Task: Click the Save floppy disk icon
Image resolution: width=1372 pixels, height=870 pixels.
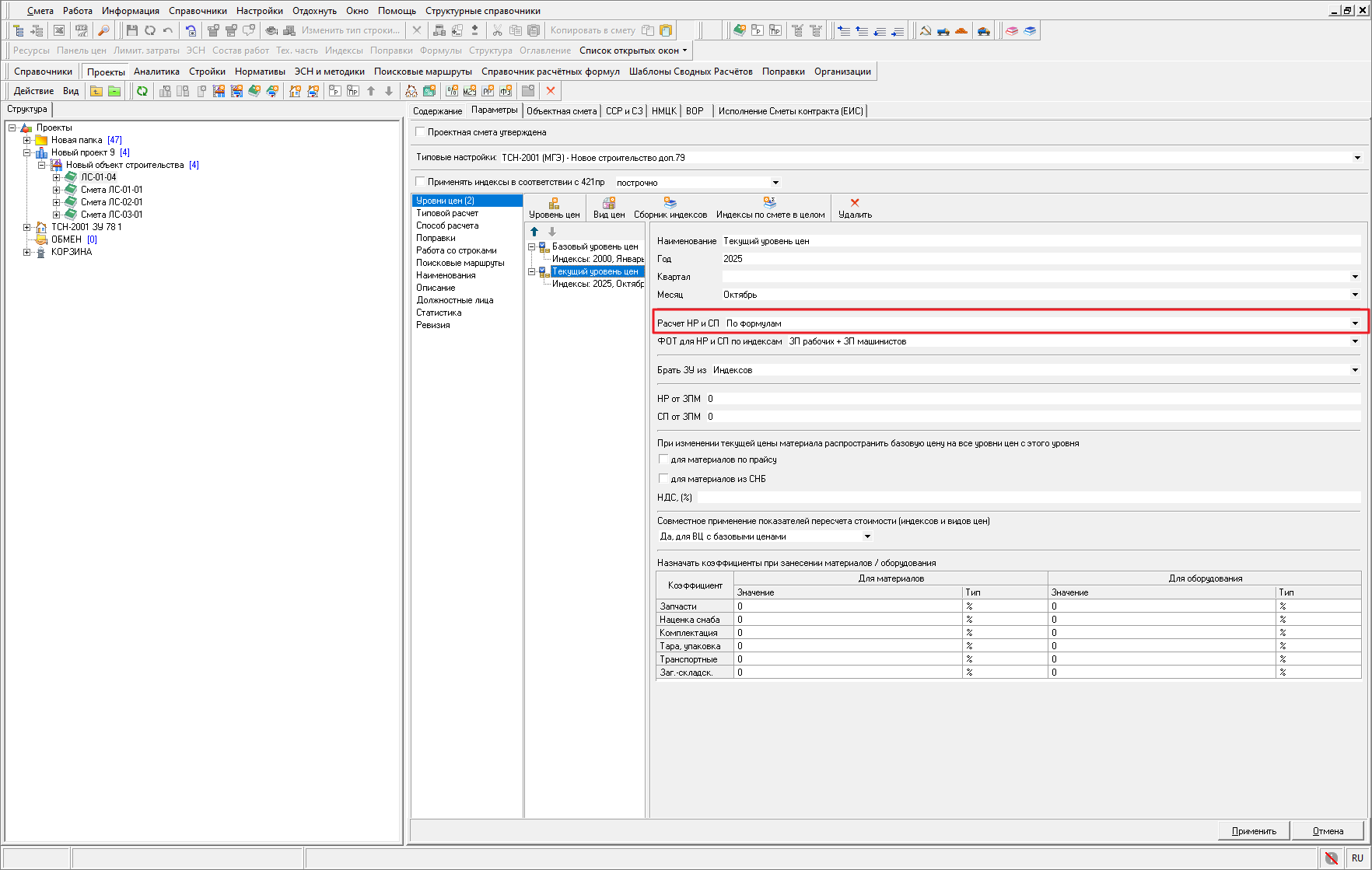Action: 132,30
